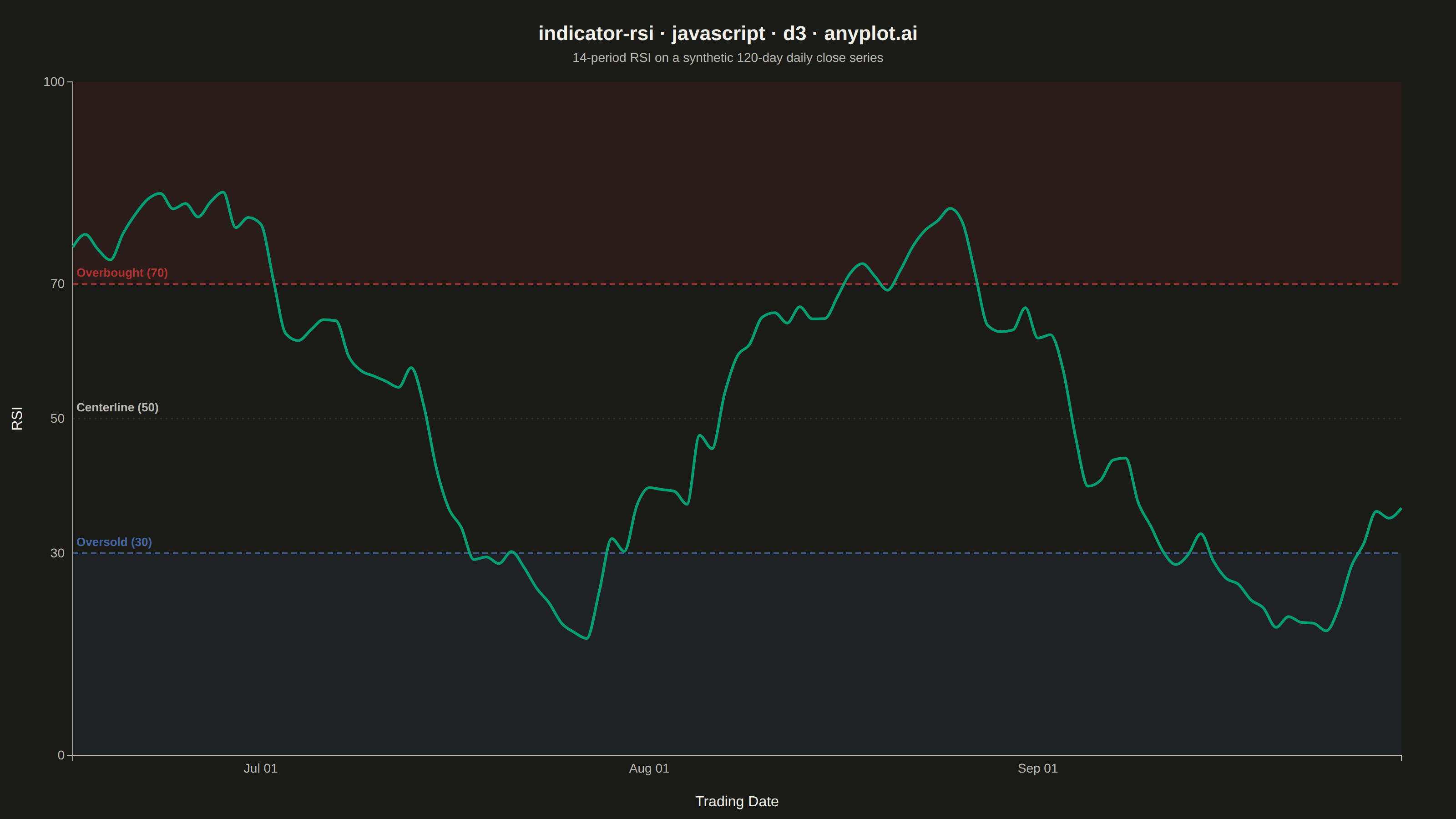The height and width of the screenshot is (819, 1456).
Task: Click the 14-period RSI subtitle
Action: 728,58
